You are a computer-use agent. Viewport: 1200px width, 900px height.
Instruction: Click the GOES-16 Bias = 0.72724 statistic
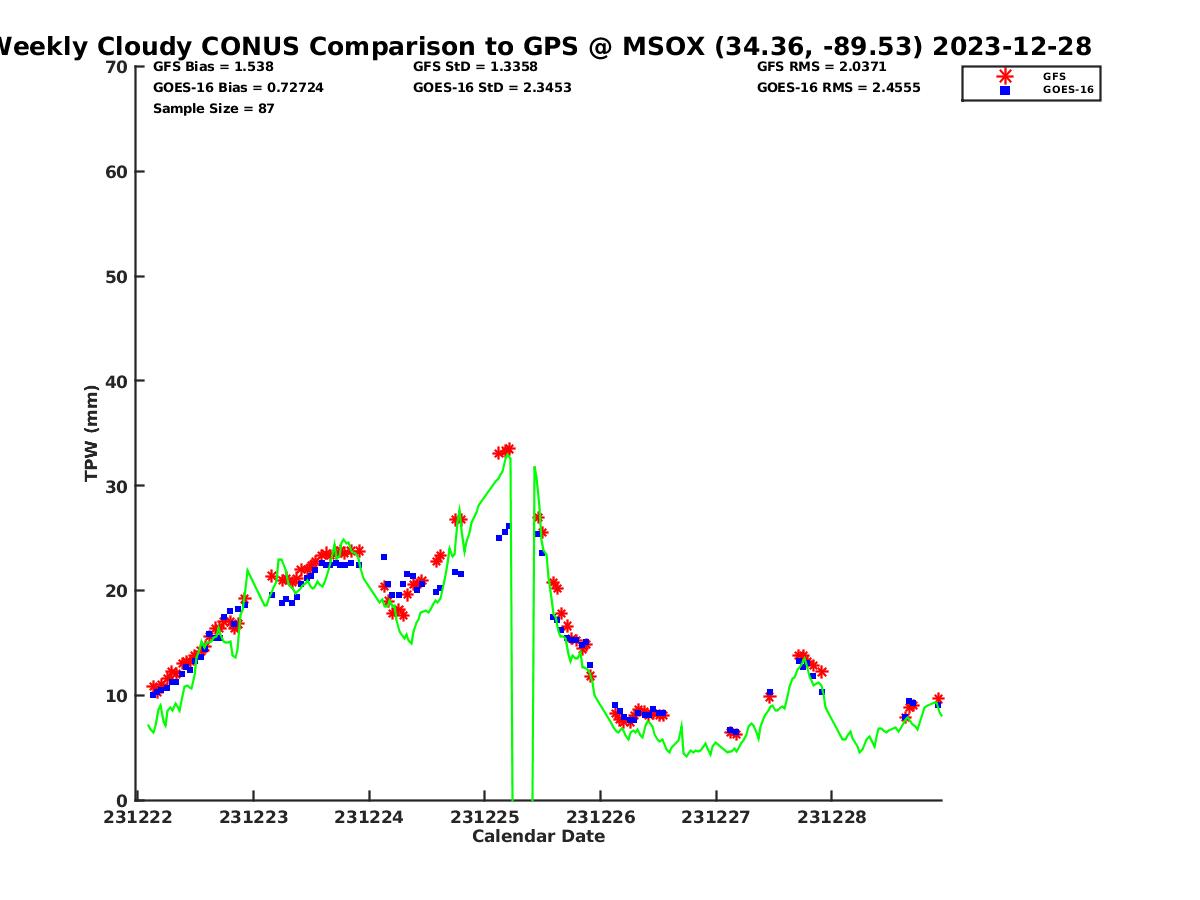click(x=238, y=88)
